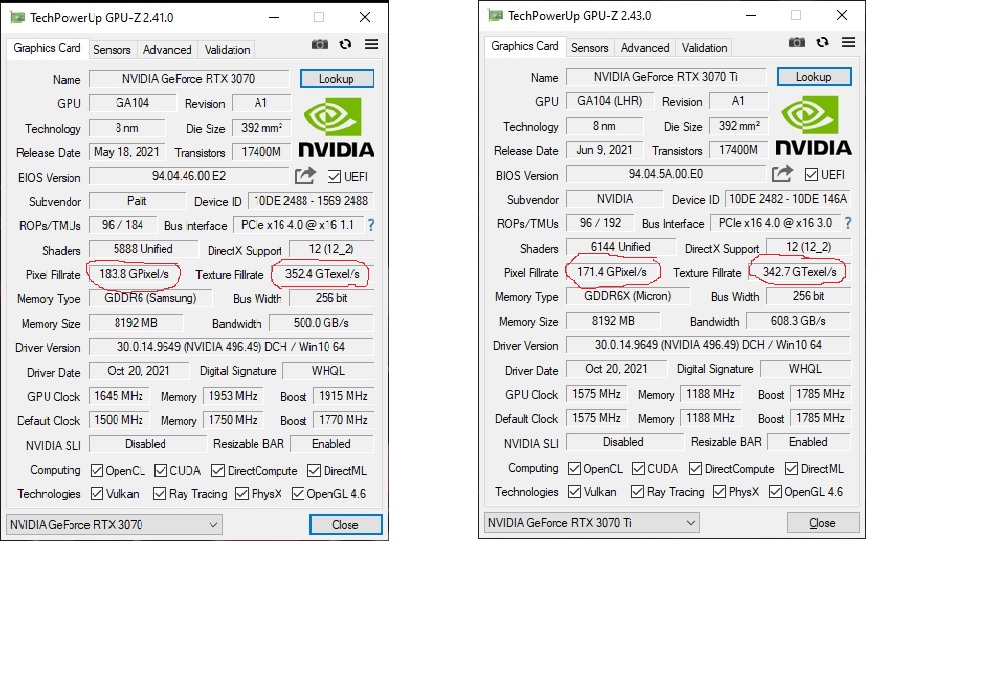Click GPU-Z app icon in 2.43.0 title bar
Image resolution: width=1000 pixels, height=699 pixels.
pos(495,15)
